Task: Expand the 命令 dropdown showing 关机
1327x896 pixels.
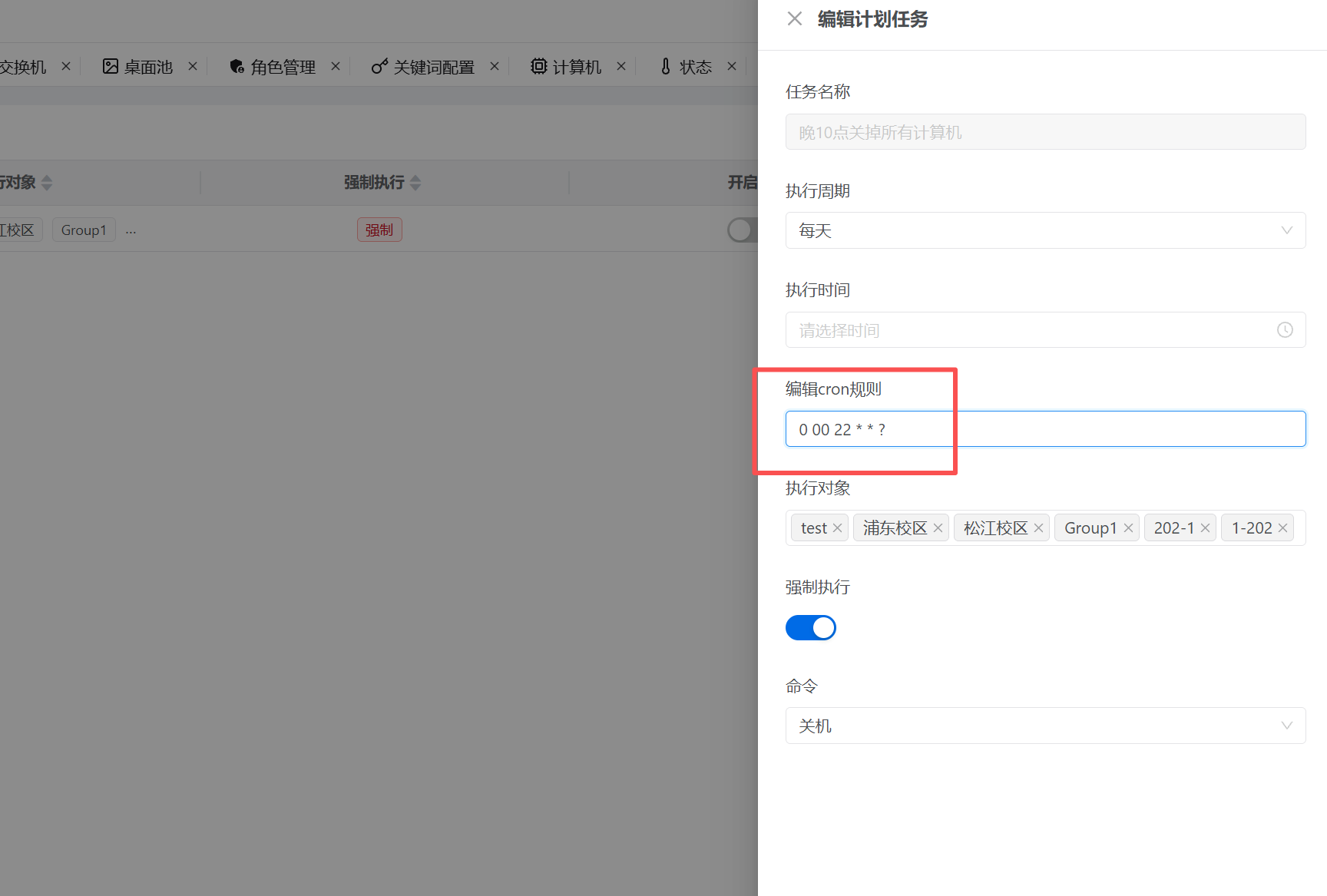Action: 1044,726
